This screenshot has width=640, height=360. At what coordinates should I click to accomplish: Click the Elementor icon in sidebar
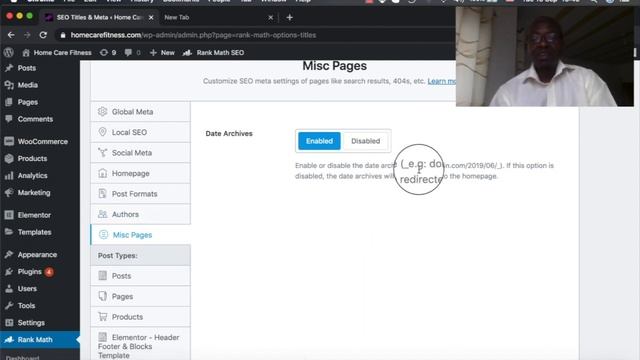click(x=9, y=215)
